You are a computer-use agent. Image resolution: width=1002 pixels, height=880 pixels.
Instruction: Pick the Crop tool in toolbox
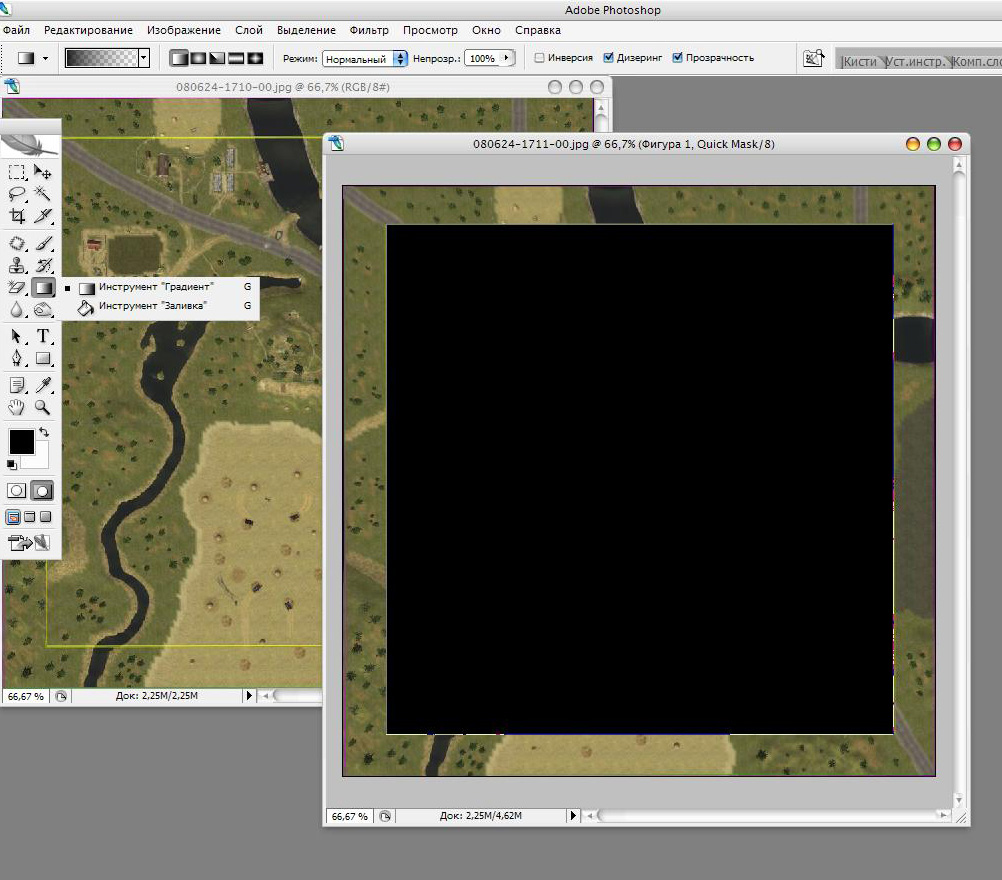[x=17, y=216]
